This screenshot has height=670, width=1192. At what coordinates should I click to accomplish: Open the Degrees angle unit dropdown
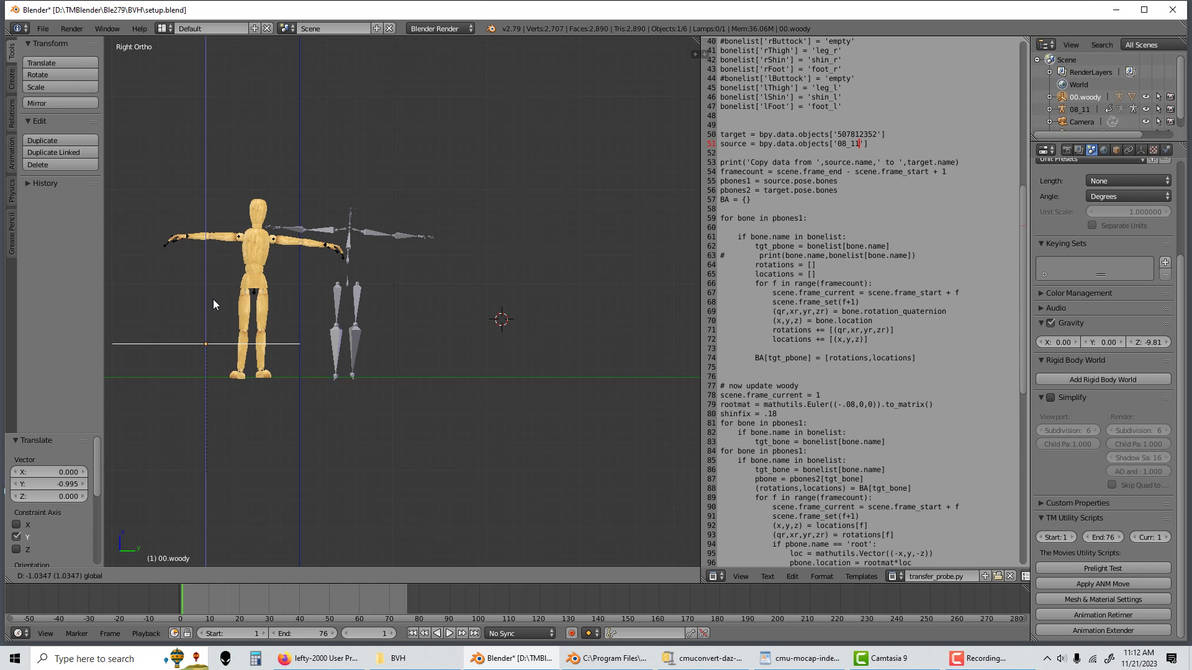(1129, 196)
